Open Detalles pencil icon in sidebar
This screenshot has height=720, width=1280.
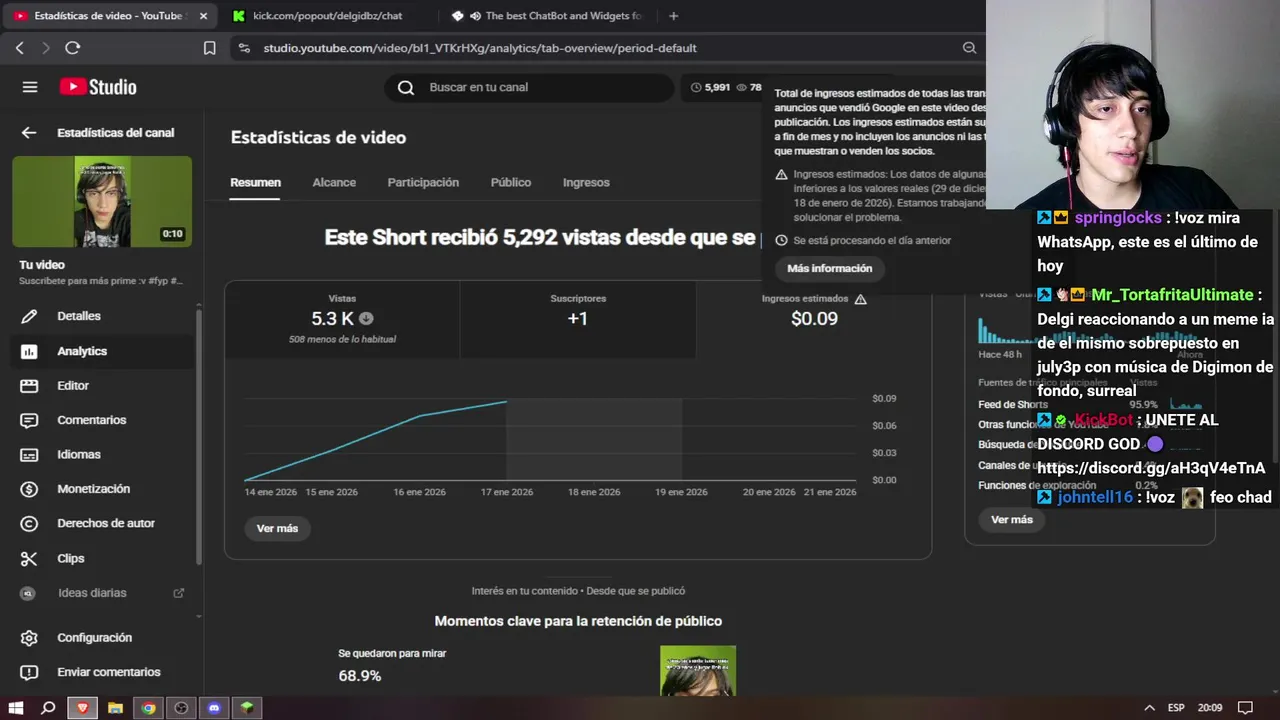click(29, 316)
